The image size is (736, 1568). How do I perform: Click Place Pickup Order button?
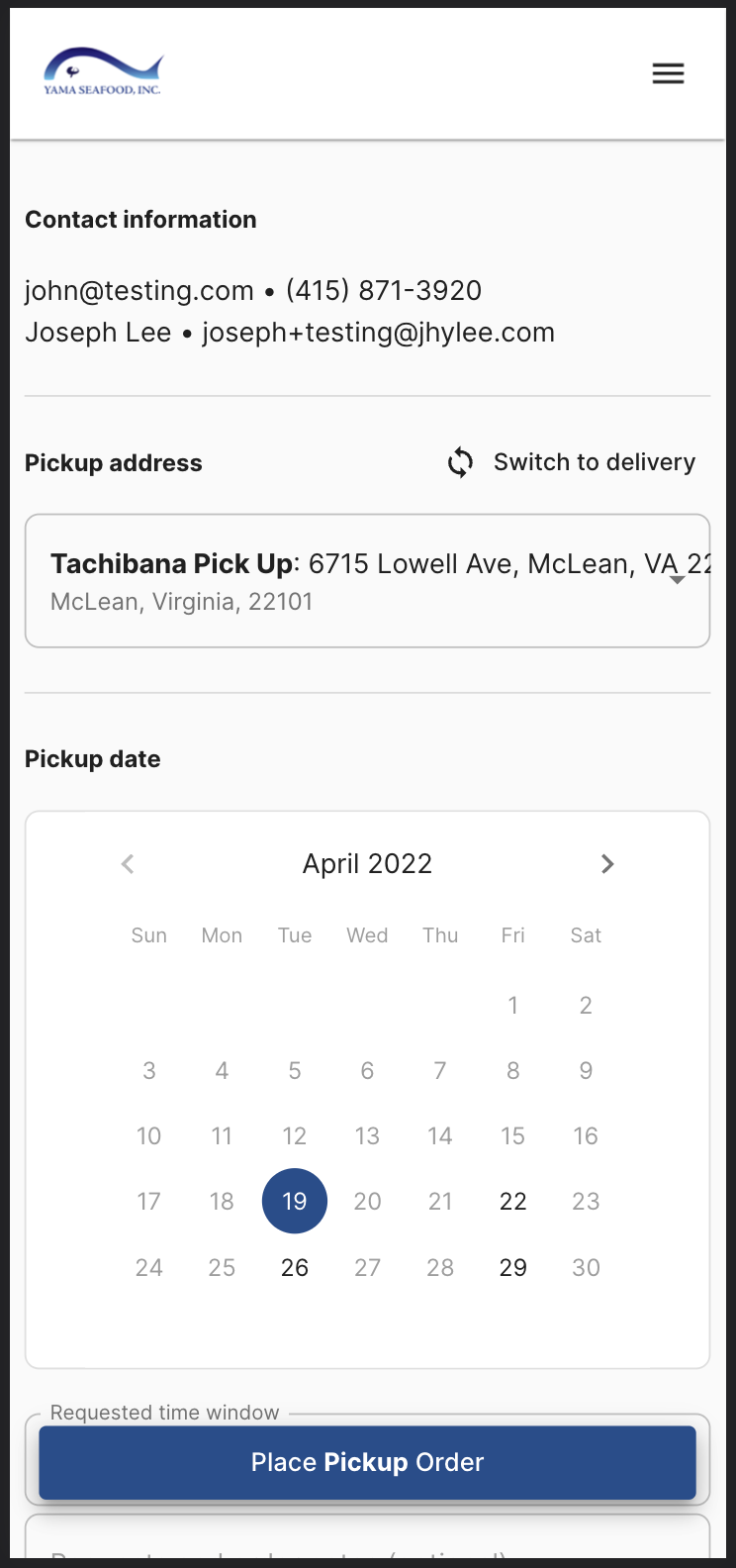click(367, 1462)
